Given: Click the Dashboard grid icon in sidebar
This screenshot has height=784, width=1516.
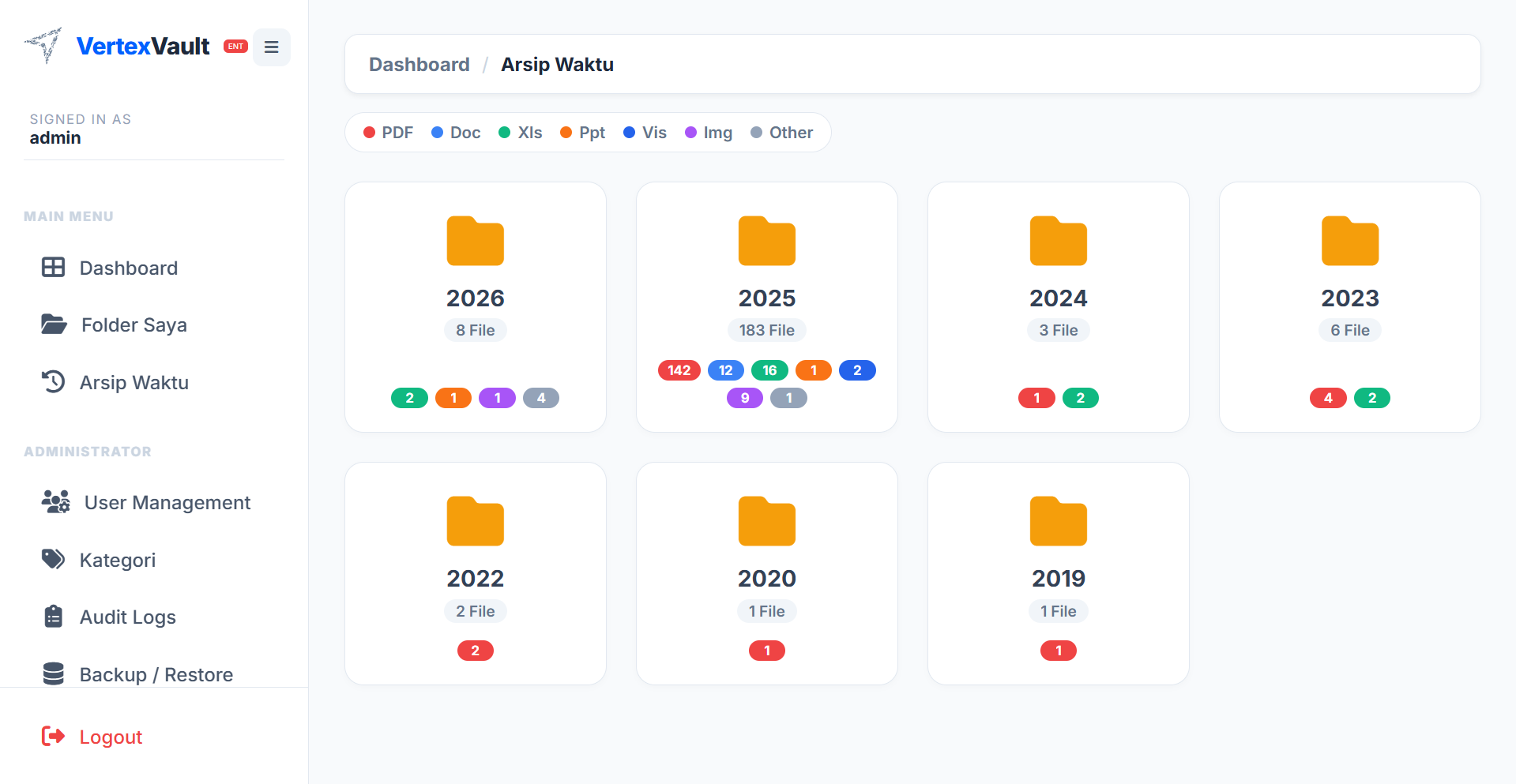Looking at the screenshot, I should (x=53, y=268).
